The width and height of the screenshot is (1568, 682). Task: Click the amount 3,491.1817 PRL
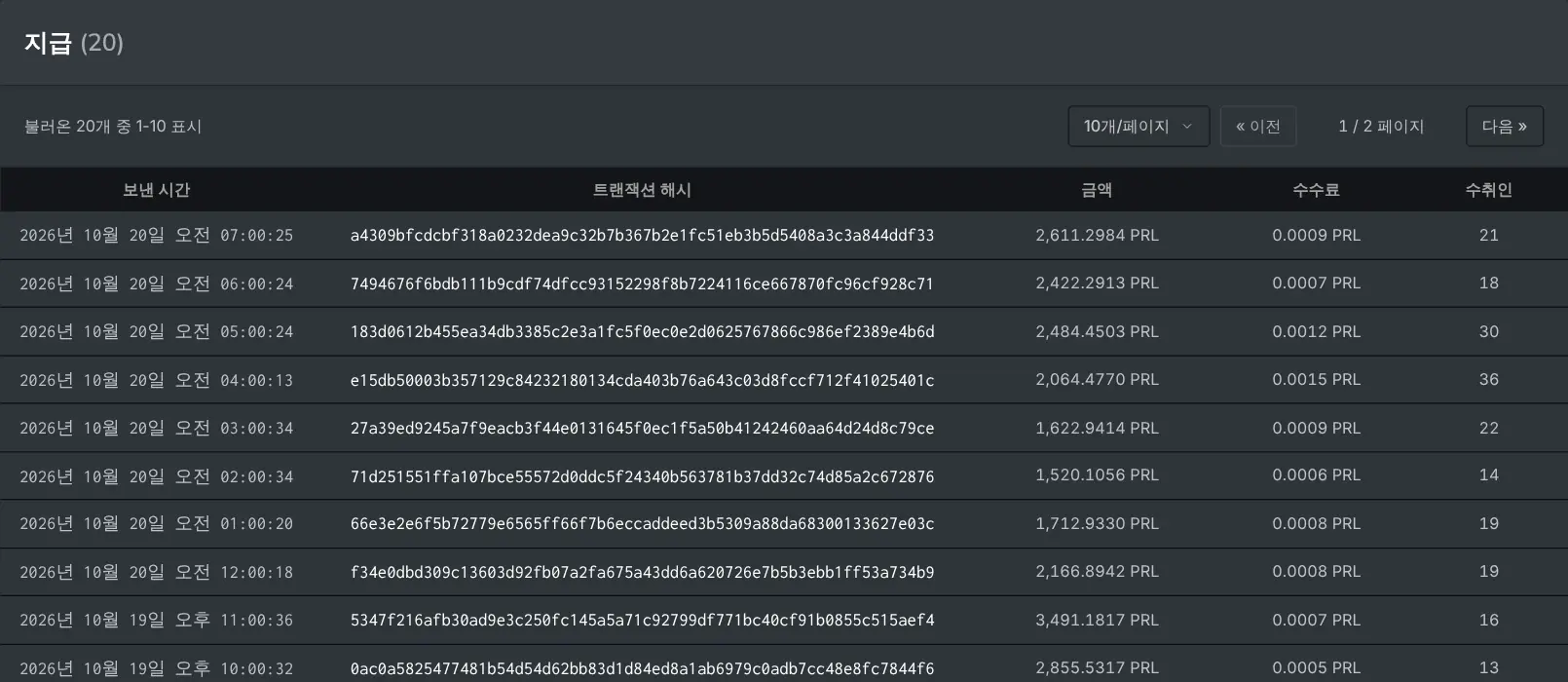1097,620
